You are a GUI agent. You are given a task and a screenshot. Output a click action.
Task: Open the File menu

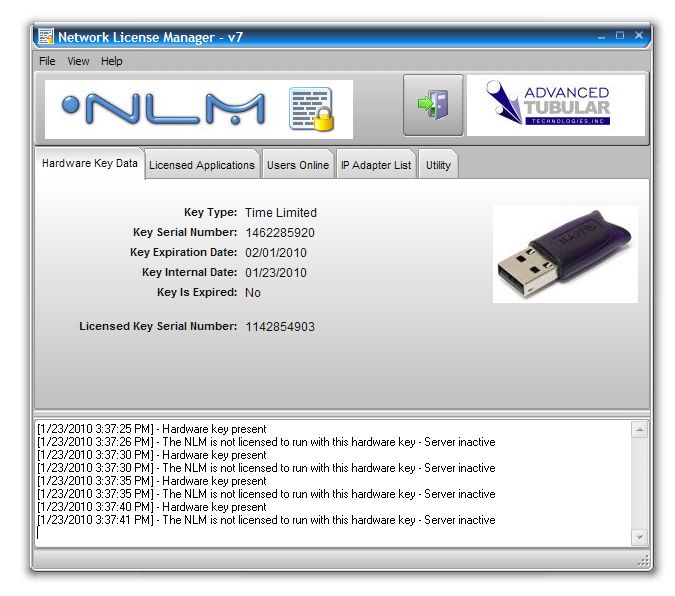(47, 61)
